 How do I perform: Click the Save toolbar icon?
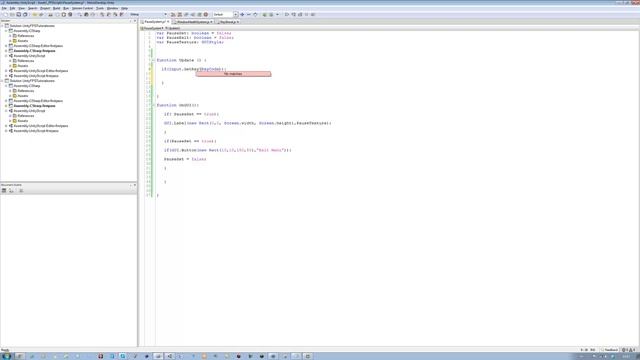tap(19, 14)
